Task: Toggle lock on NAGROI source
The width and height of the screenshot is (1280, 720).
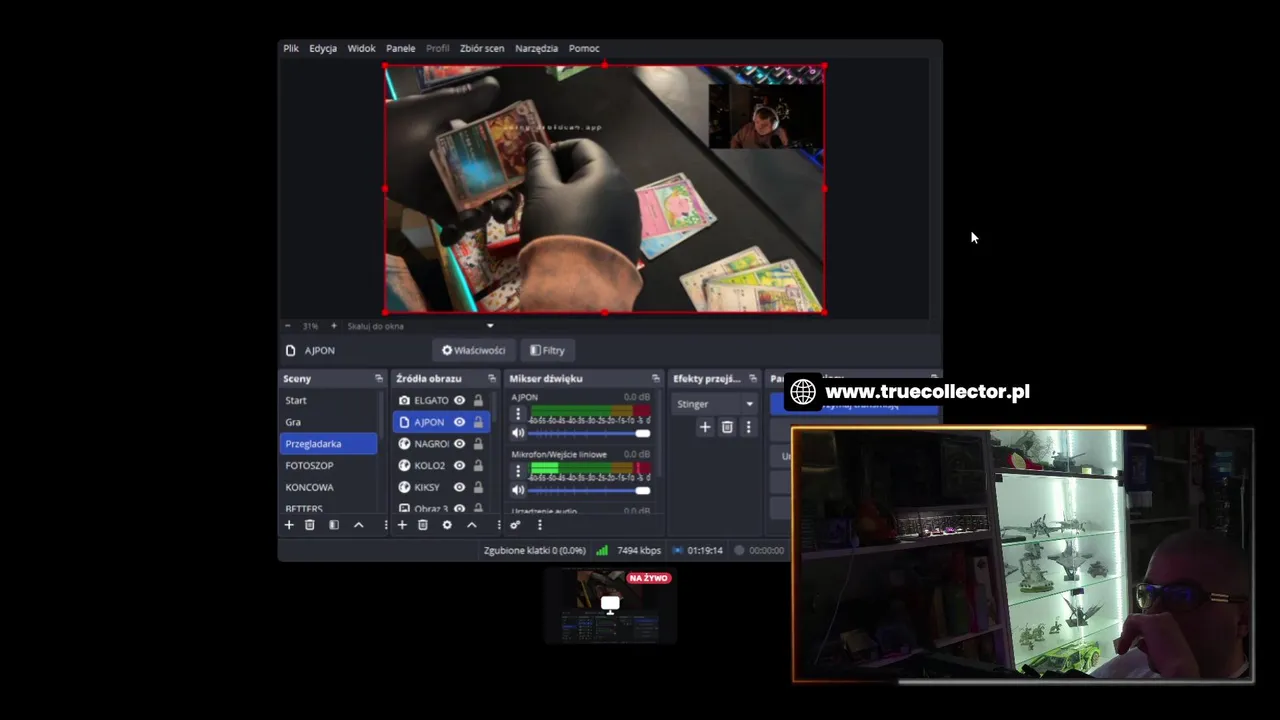Action: point(479,444)
